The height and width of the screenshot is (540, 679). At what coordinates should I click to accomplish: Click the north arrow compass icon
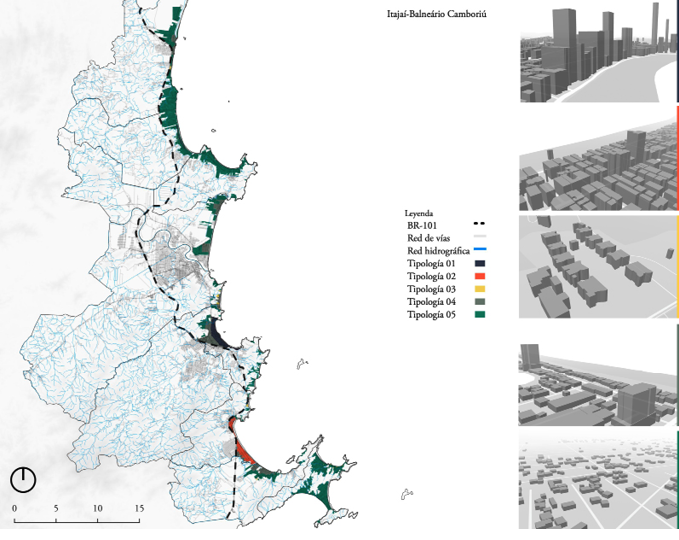coord(23,480)
